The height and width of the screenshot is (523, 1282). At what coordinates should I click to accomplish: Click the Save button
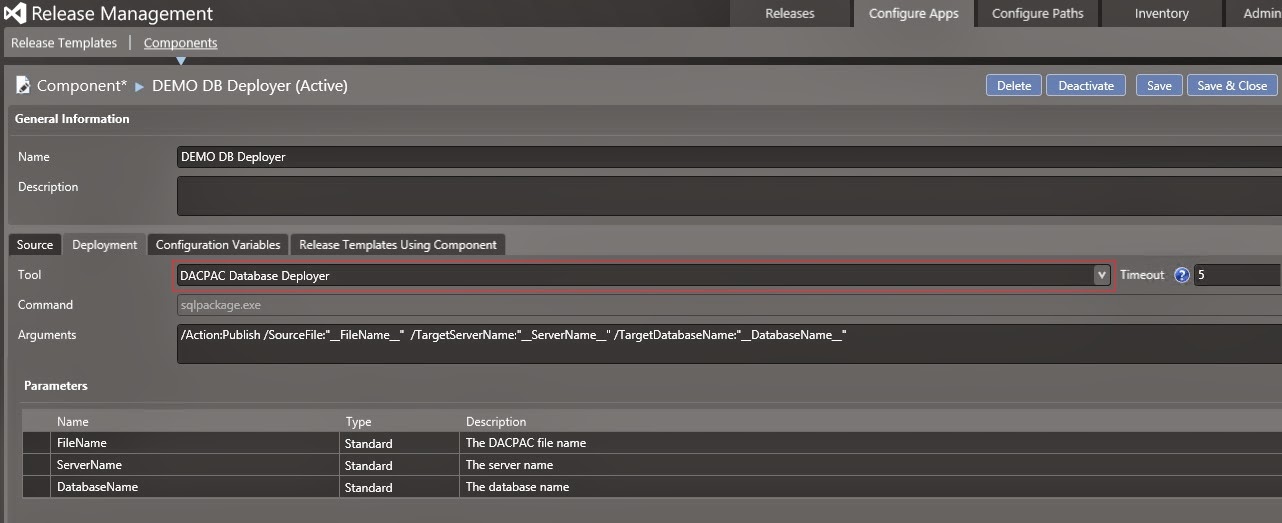pos(1159,85)
